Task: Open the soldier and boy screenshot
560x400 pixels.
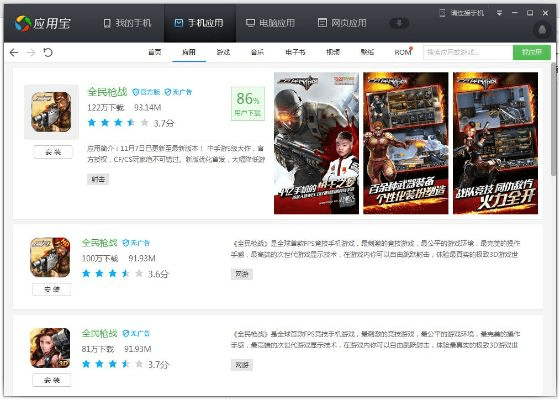Action: [x=316, y=143]
